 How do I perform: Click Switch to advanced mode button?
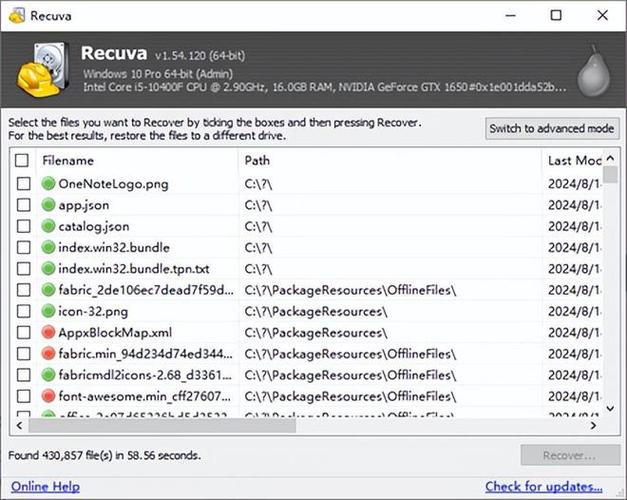click(552, 128)
